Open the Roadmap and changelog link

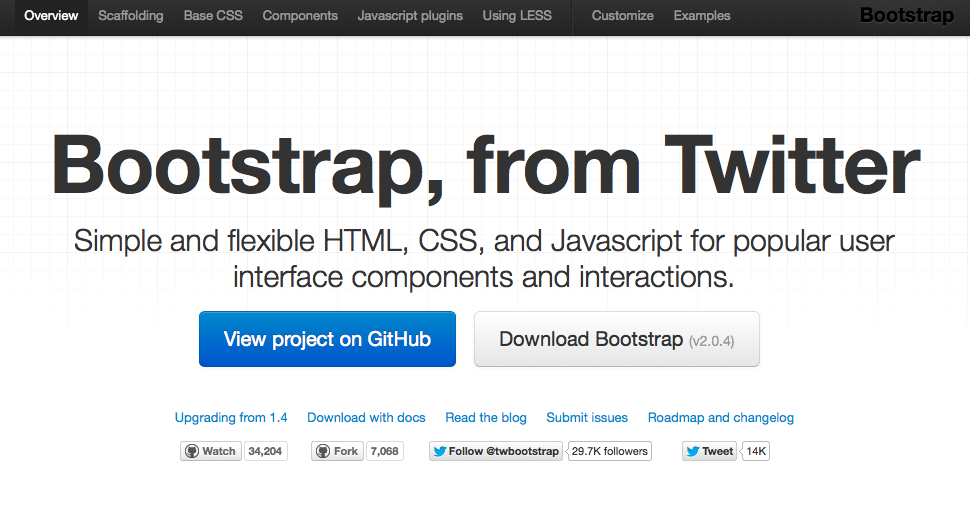(720, 418)
